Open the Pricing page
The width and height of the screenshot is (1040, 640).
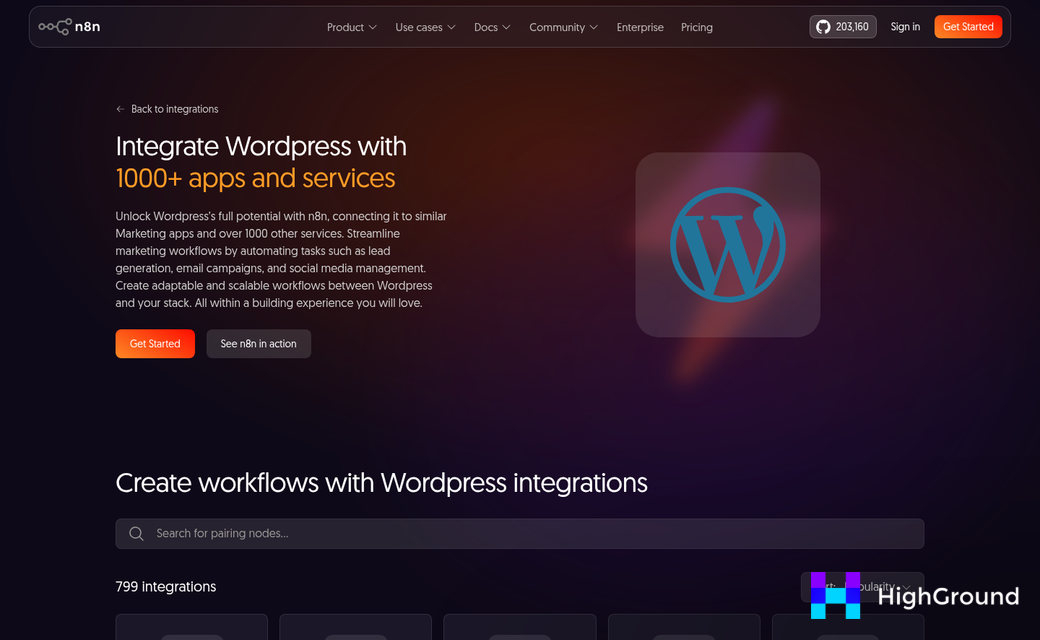(696, 27)
